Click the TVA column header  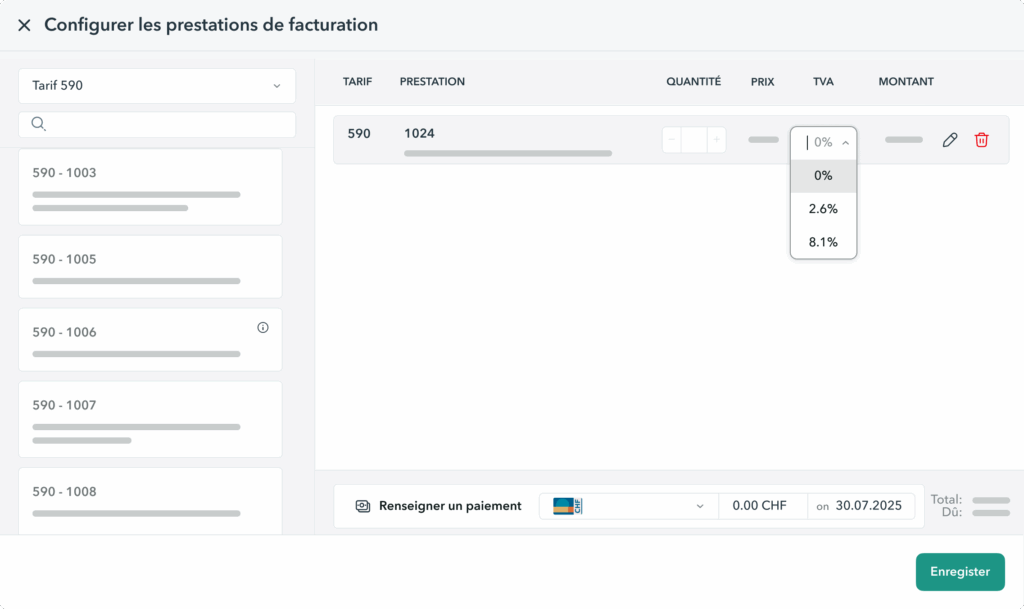click(x=823, y=82)
